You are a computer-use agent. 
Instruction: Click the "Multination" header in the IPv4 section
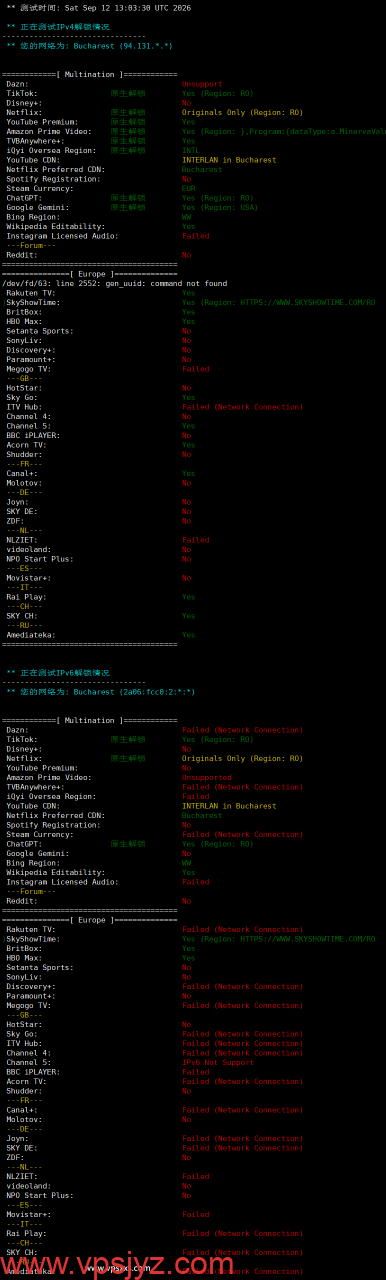[x=91, y=74]
